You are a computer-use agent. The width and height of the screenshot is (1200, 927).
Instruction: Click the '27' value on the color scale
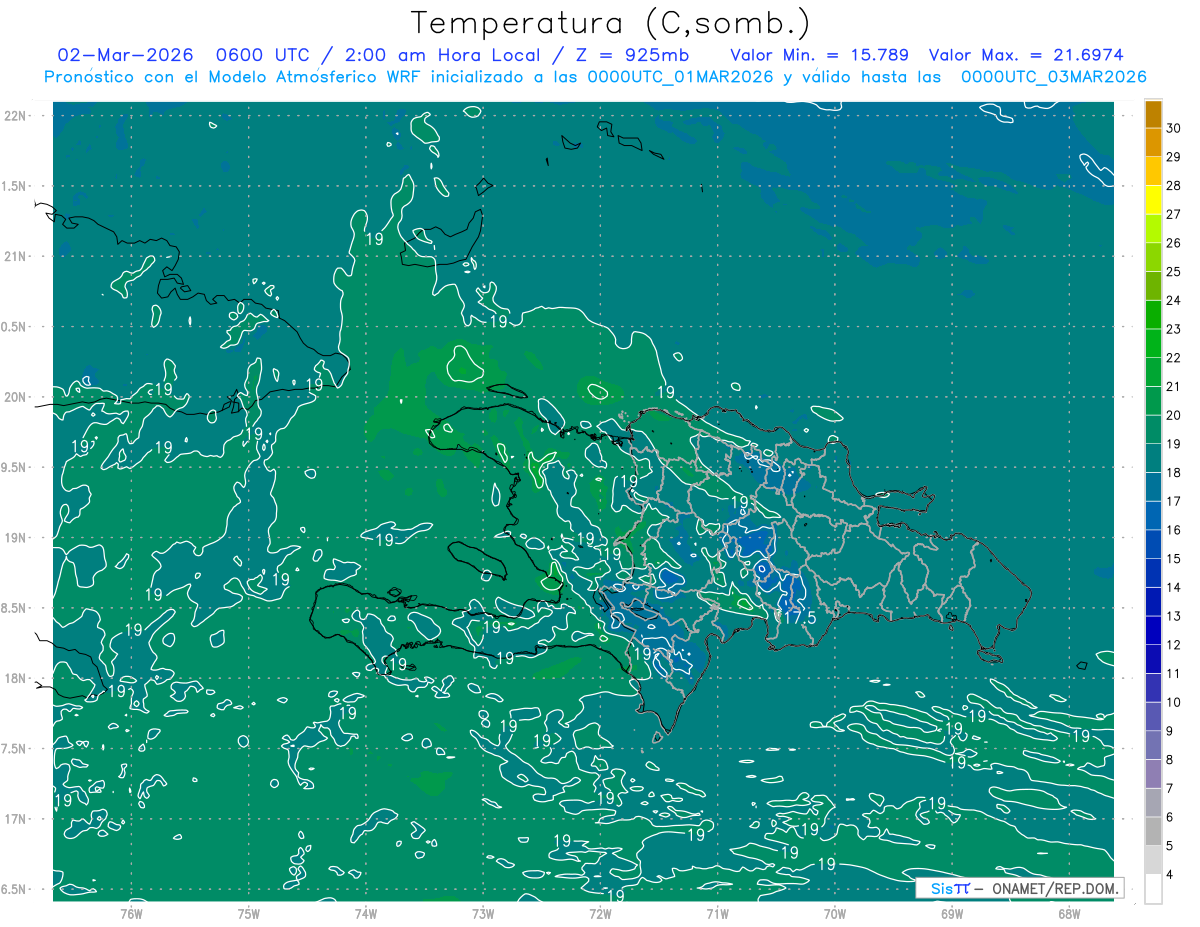tap(1173, 215)
